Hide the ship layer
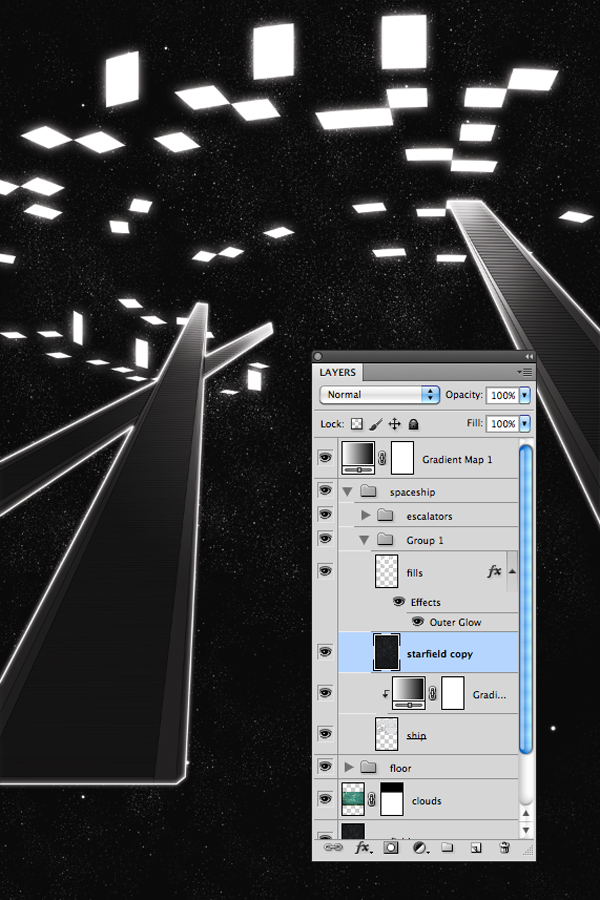Screen dimensions: 600x900 pos(326,734)
